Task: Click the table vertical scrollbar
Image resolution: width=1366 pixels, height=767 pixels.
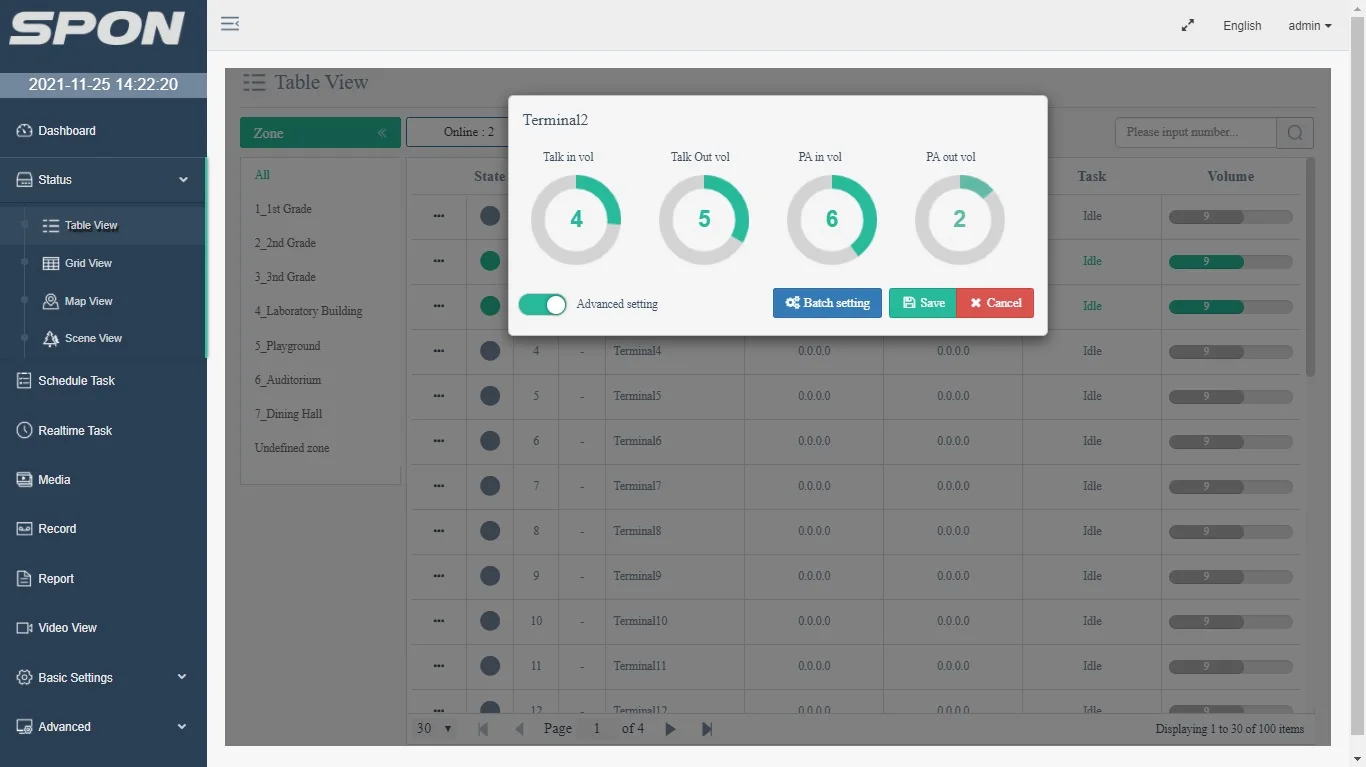Action: tap(1310, 267)
